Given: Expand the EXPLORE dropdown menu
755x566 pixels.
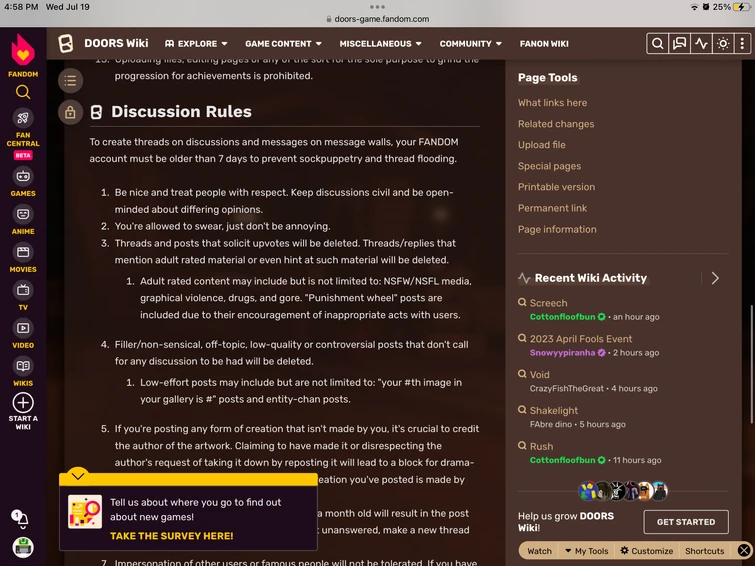Looking at the screenshot, I should [195, 44].
